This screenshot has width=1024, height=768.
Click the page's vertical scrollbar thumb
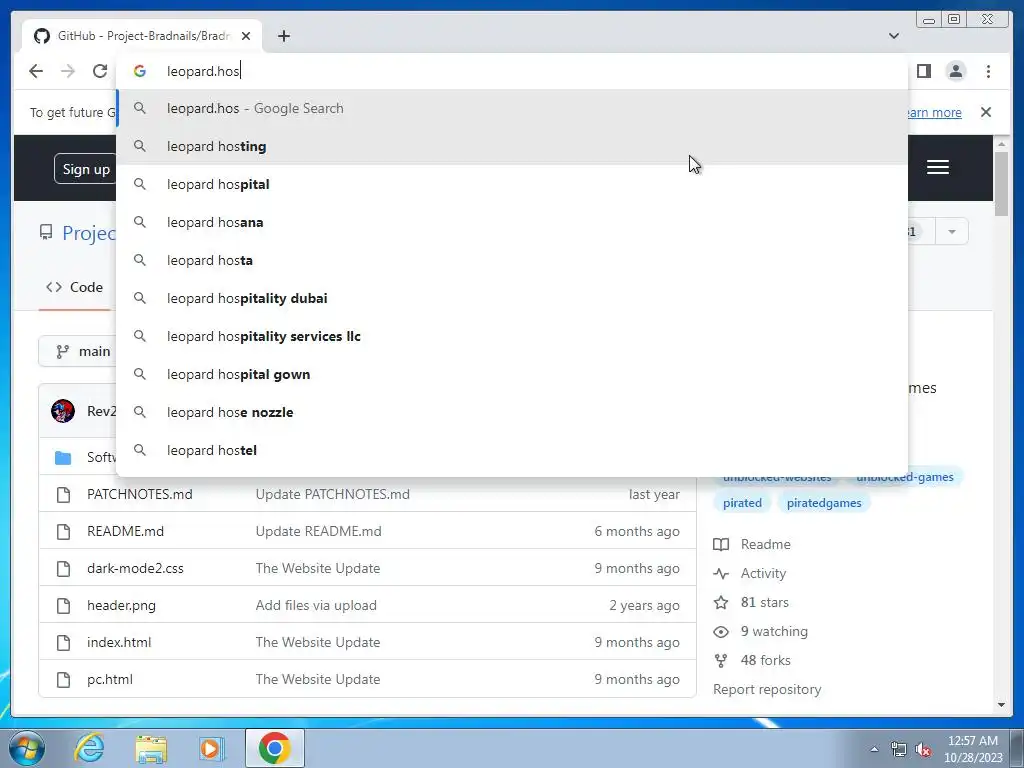(1001, 183)
